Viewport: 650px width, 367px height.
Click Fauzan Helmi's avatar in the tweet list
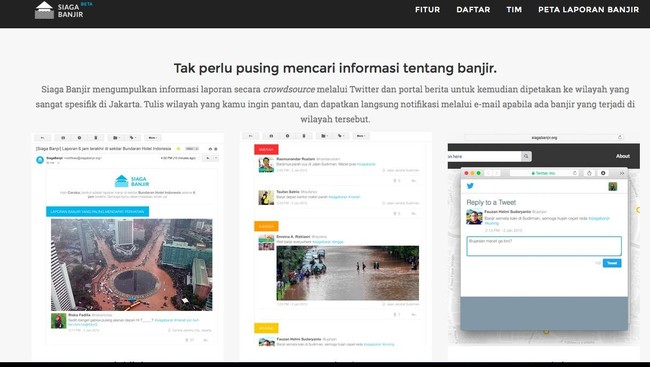coord(266,342)
